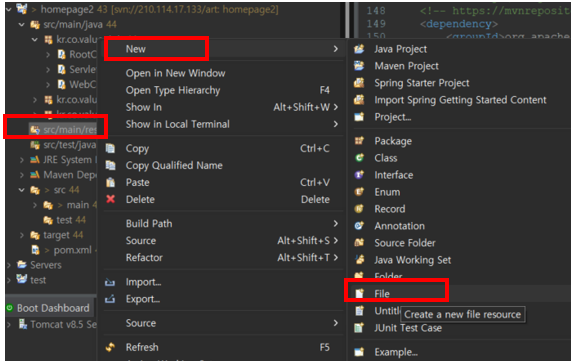
Task: Click the Interface icon in New submenu
Action: click(359, 175)
